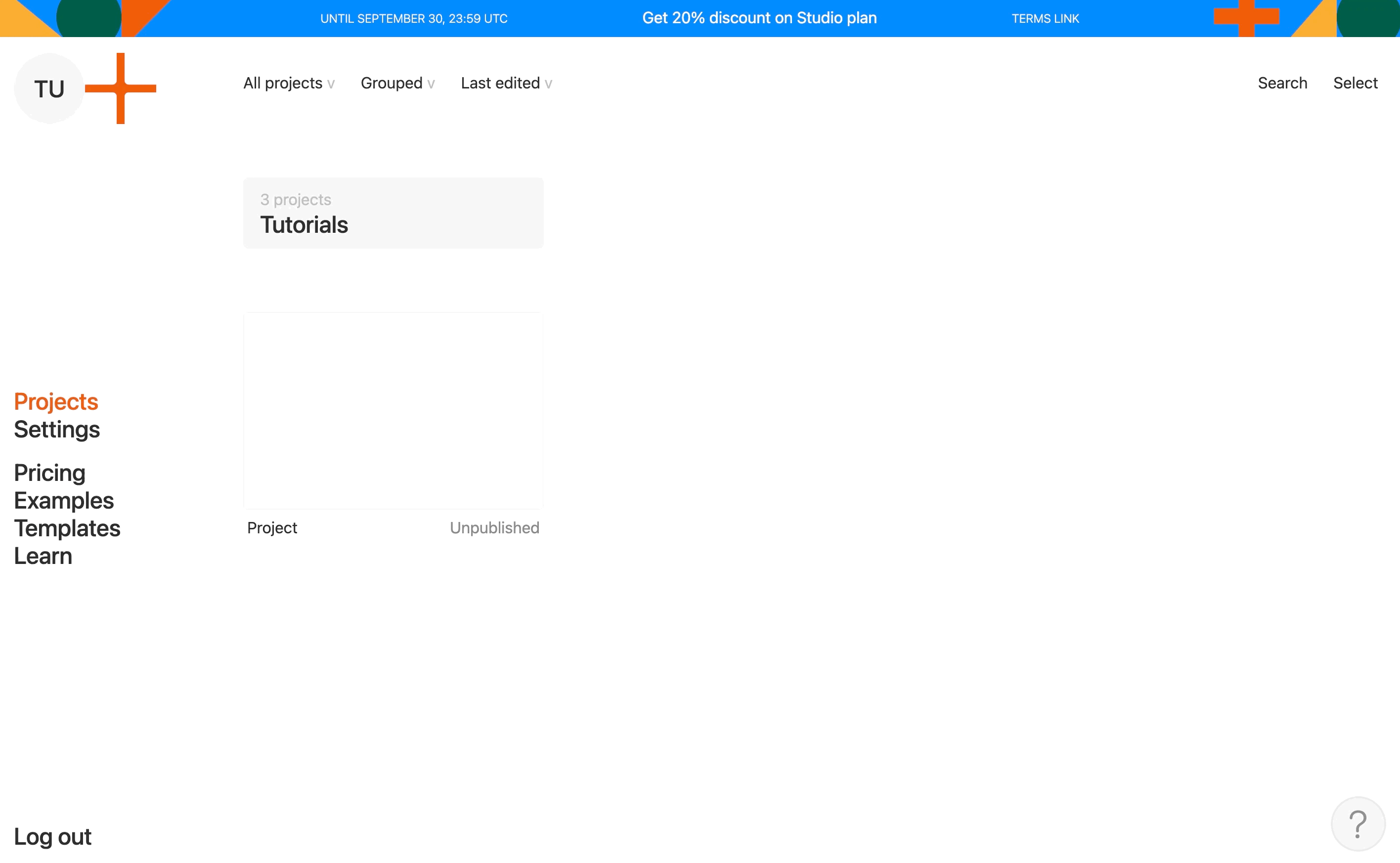Click the Learn section in sidebar
This screenshot has height=863, width=1400.
(x=43, y=556)
